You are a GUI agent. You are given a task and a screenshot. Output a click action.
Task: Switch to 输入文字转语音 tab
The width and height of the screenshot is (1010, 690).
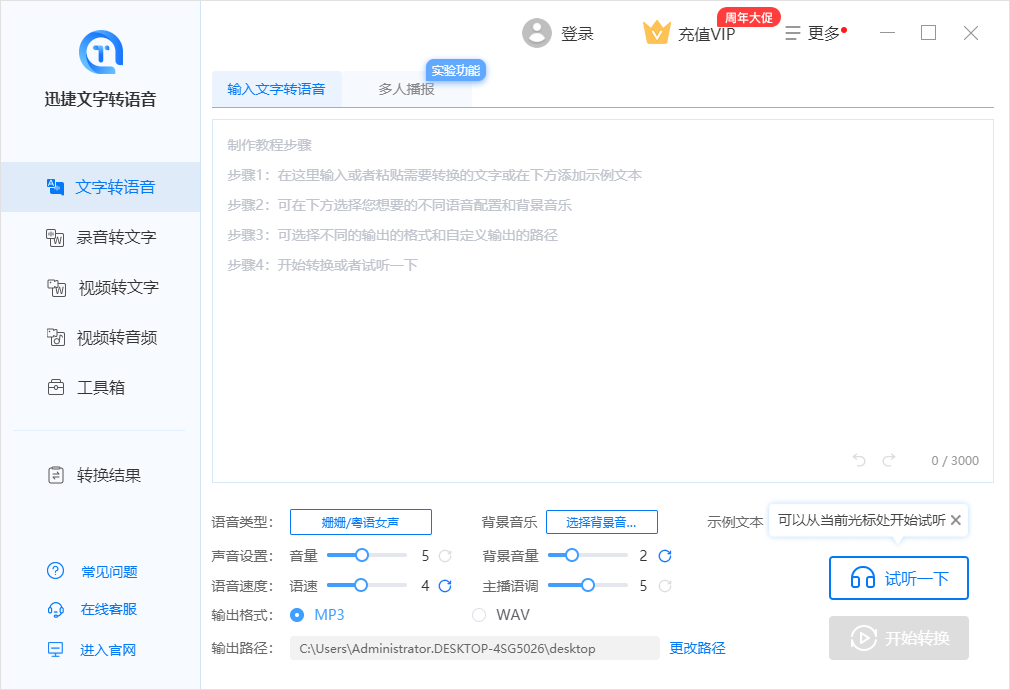click(276, 90)
